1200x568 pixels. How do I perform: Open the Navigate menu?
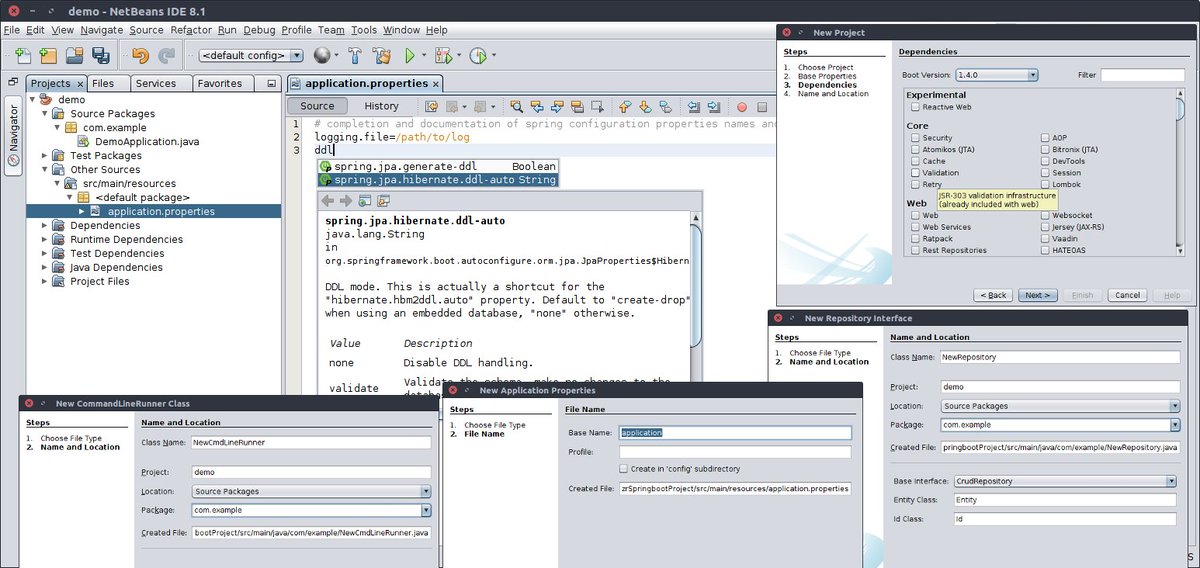(101, 30)
